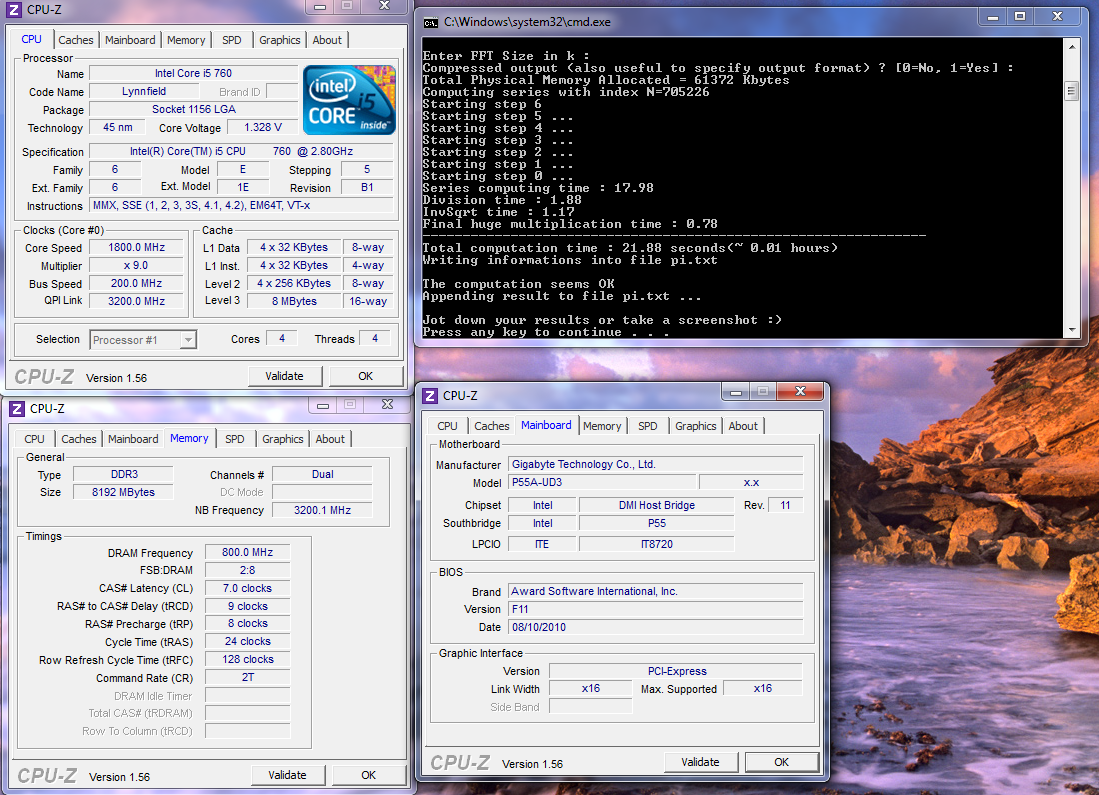The image size is (1099, 795).
Task: Open About tab in the Memory CPU-Z window
Action: pyautogui.click(x=330, y=439)
